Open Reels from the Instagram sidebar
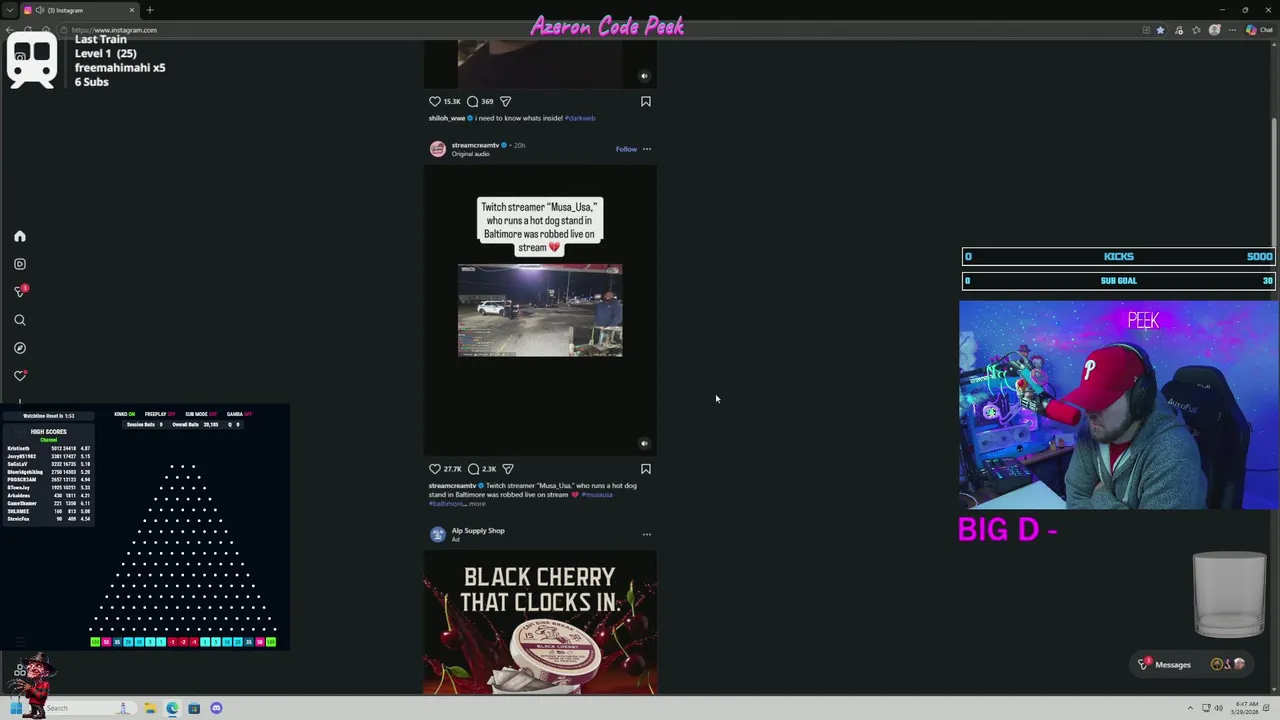1280x720 pixels. tap(19, 264)
